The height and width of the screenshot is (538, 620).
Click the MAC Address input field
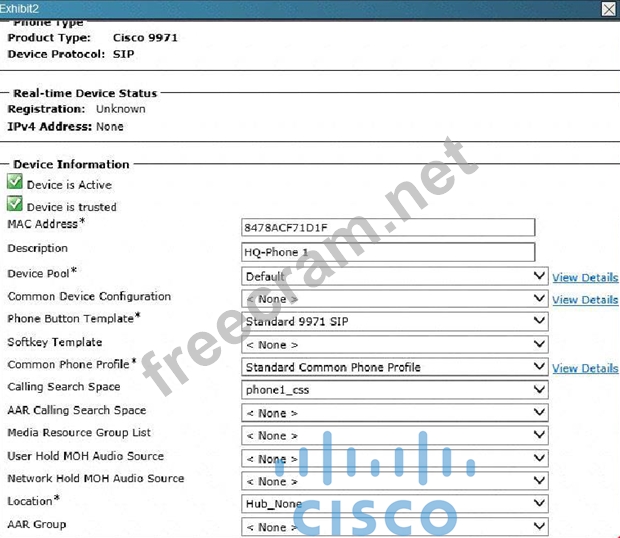coord(388,228)
